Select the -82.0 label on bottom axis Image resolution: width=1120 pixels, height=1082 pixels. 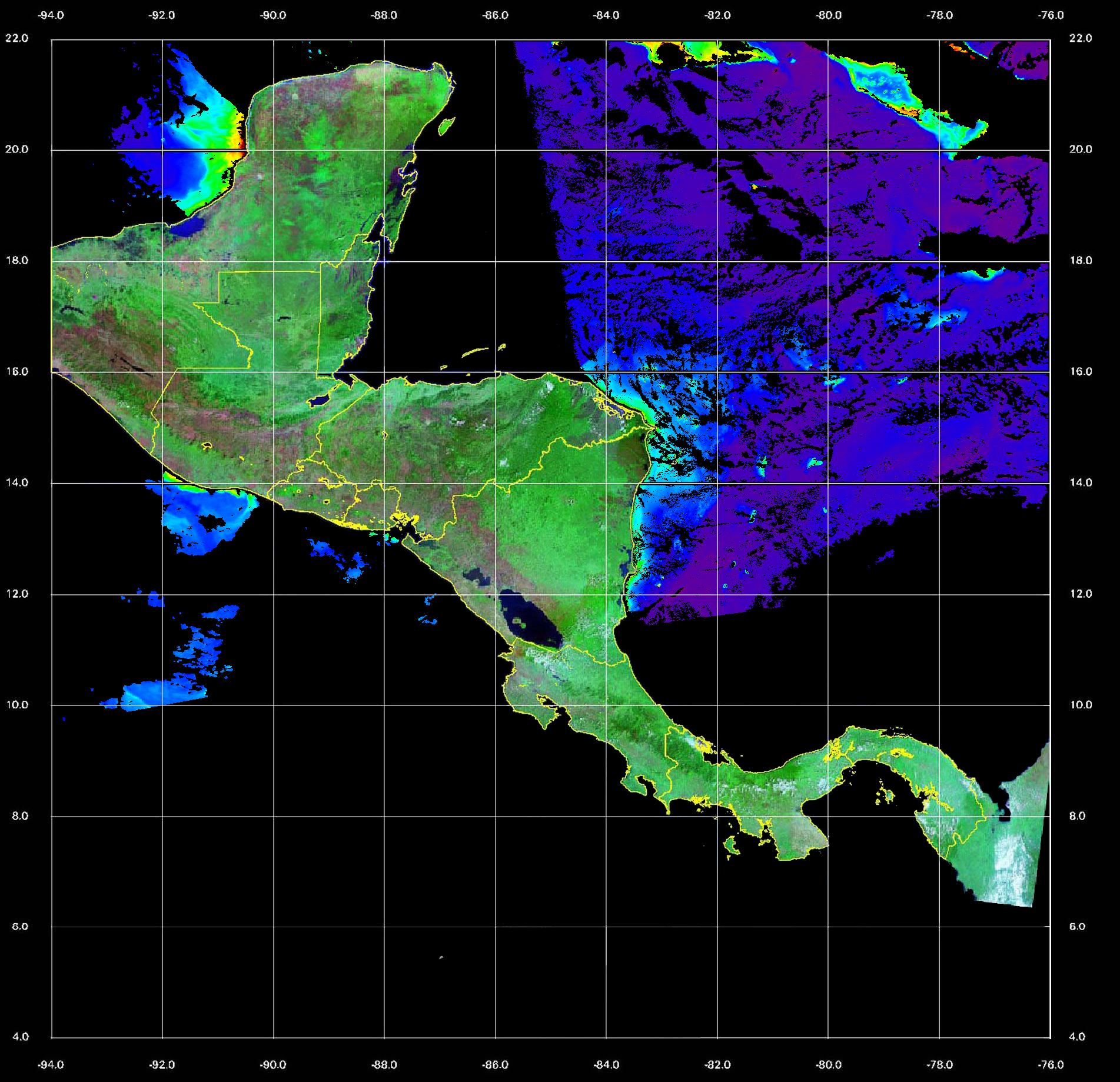[717, 1065]
